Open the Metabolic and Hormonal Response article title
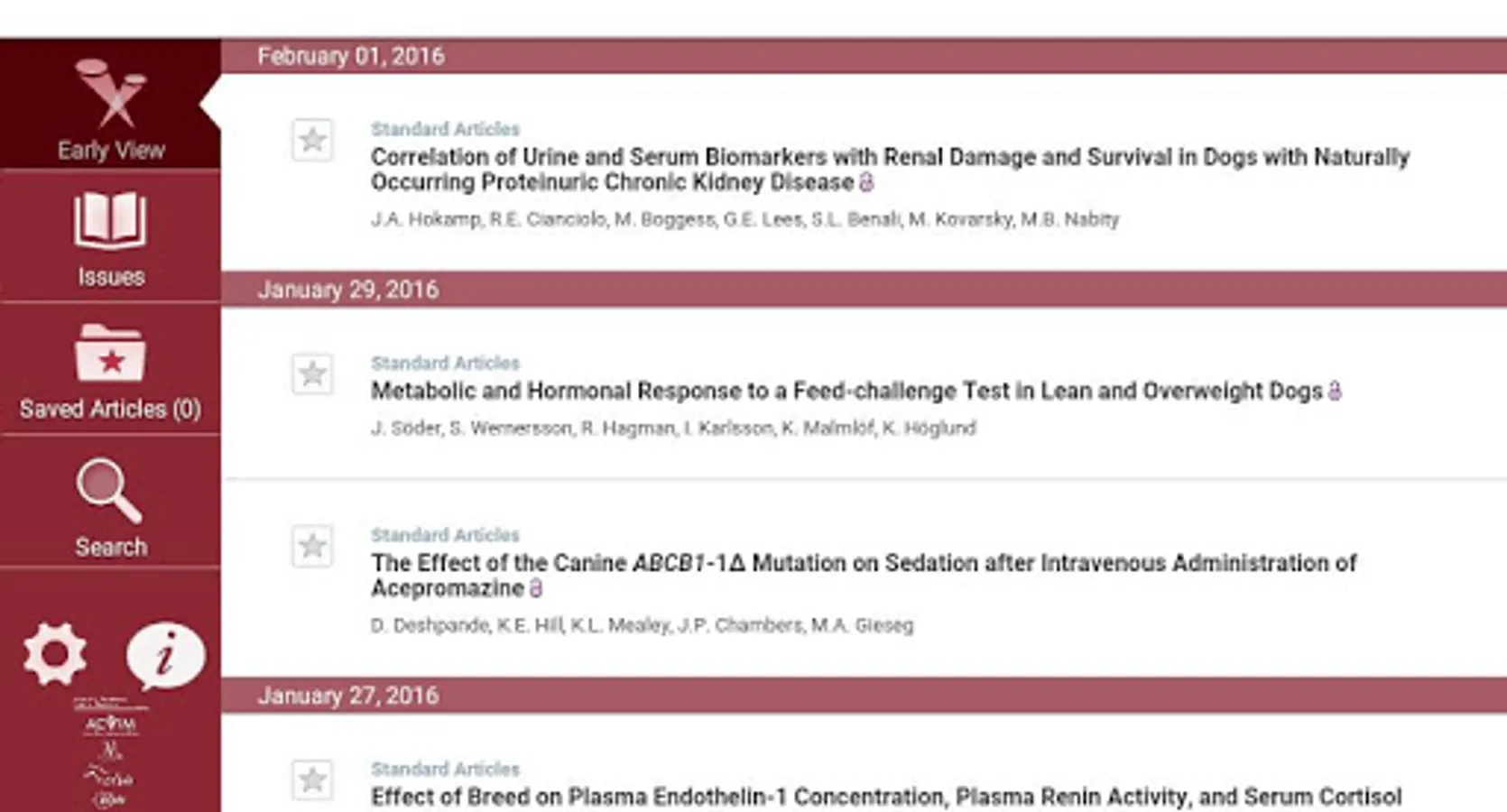The image size is (1507, 812). click(x=846, y=391)
